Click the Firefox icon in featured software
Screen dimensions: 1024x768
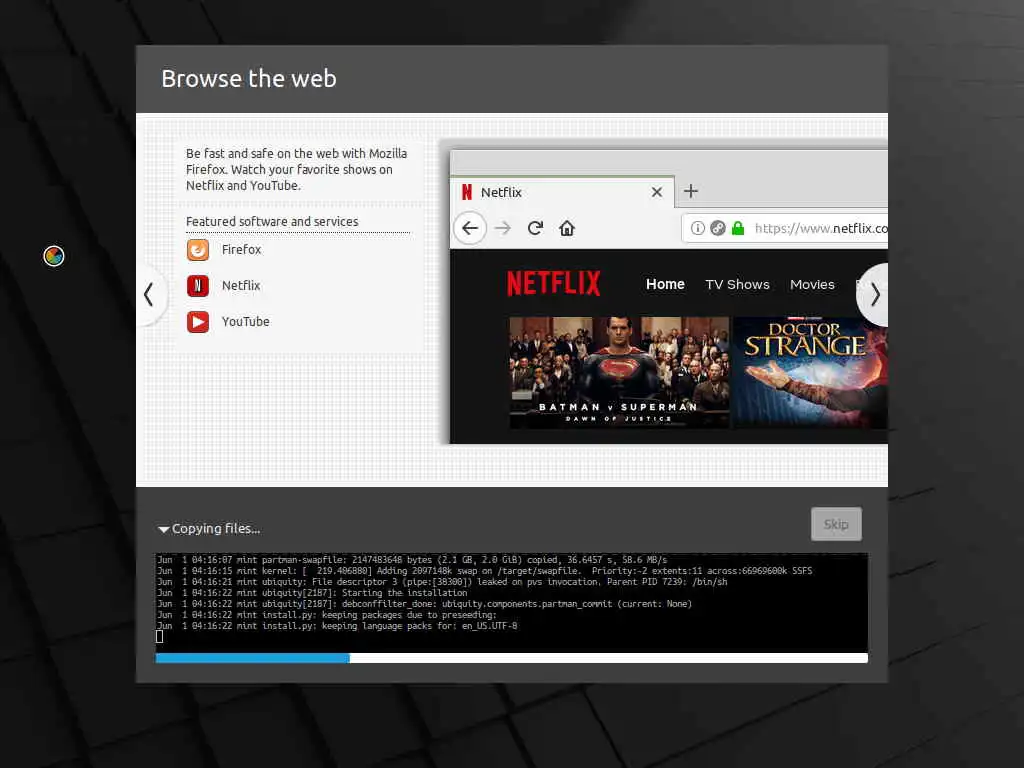(x=198, y=249)
